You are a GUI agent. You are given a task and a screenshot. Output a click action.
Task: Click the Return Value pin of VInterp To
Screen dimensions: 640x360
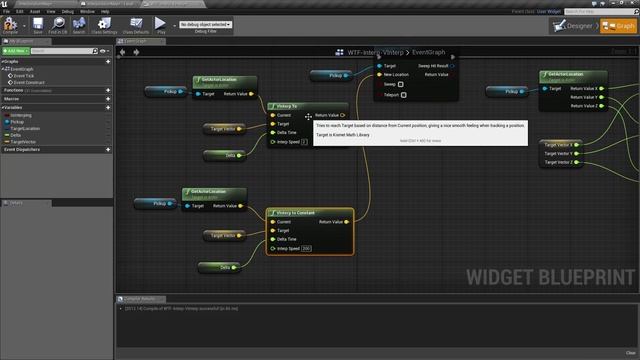pos(342,116)
